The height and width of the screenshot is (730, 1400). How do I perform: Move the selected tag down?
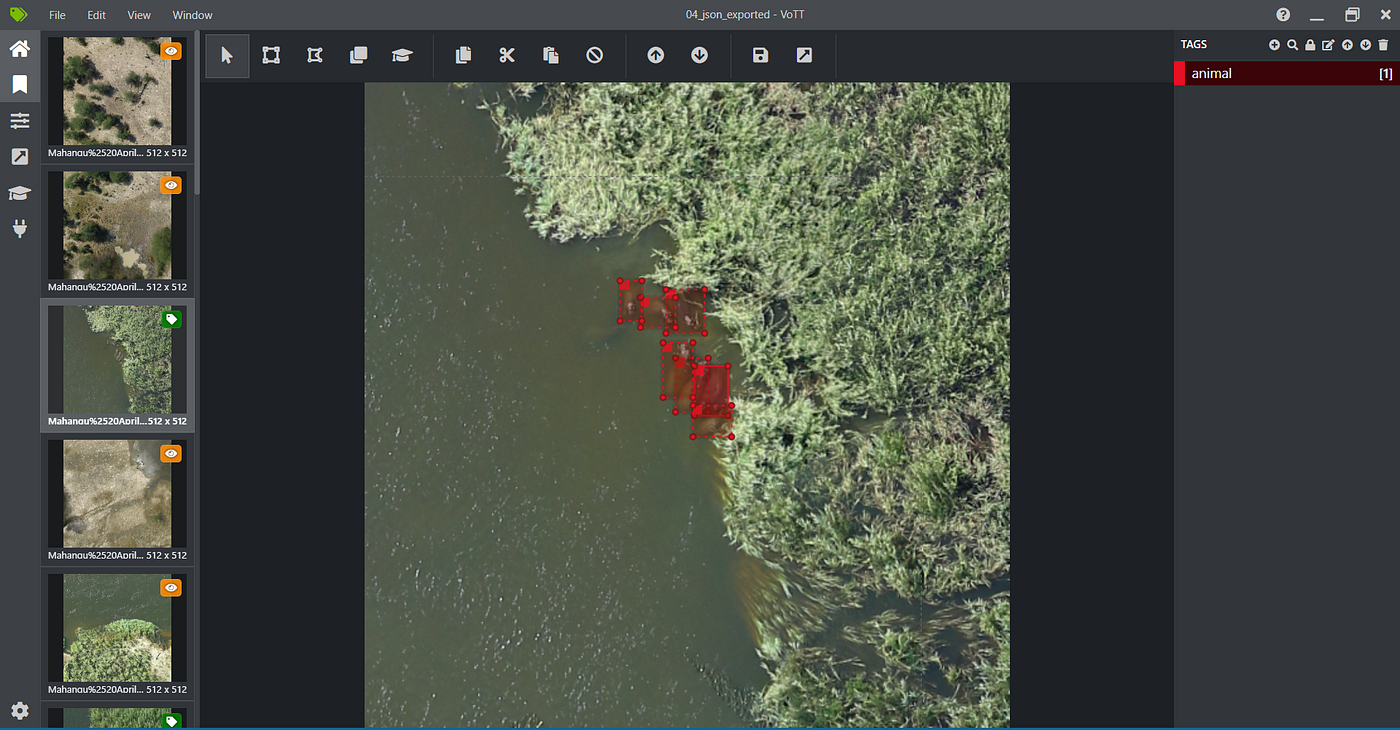[x=1365, y=45]
